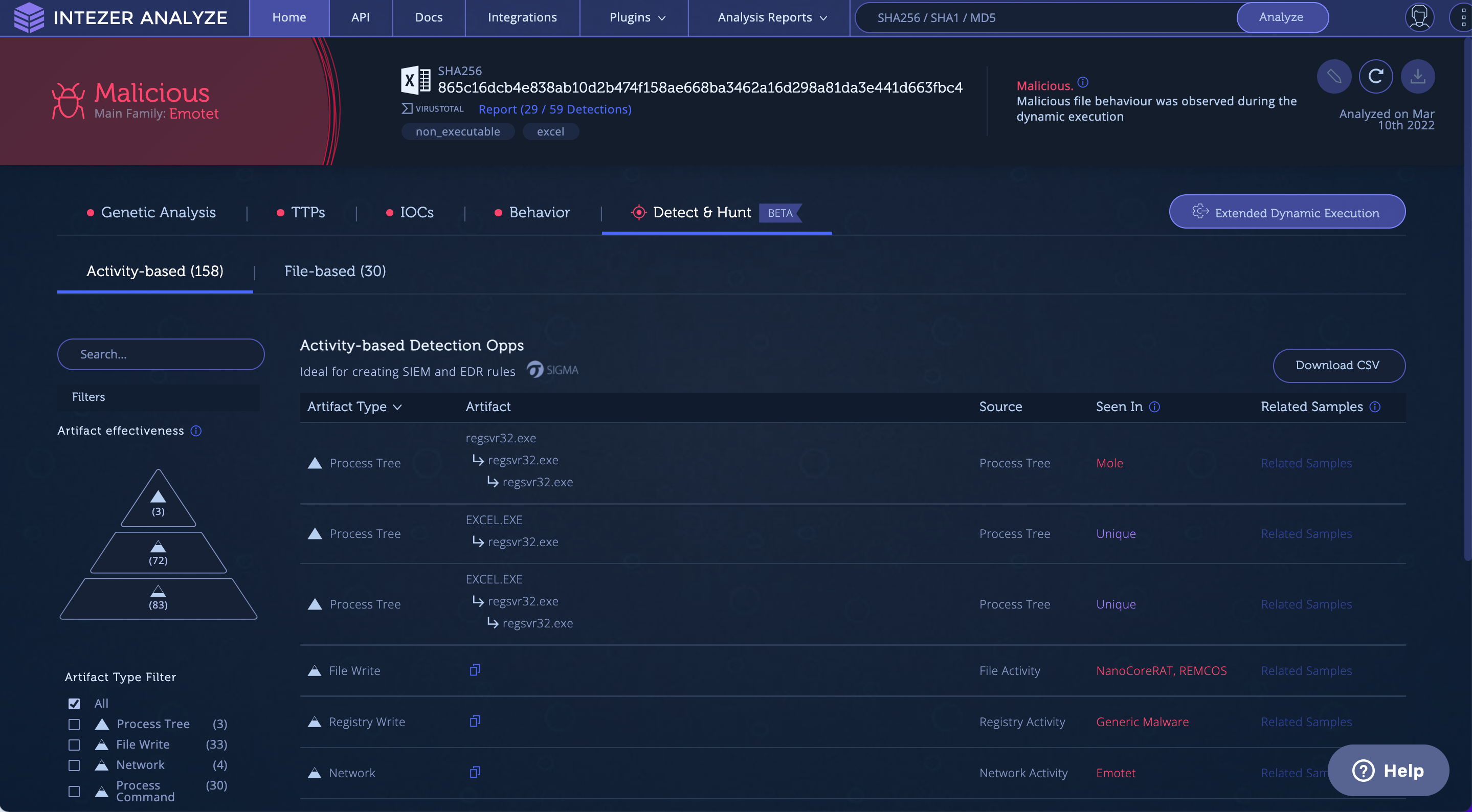
Task: Open the VirusTotal detections report link
Action: click(x=555, y=109)
